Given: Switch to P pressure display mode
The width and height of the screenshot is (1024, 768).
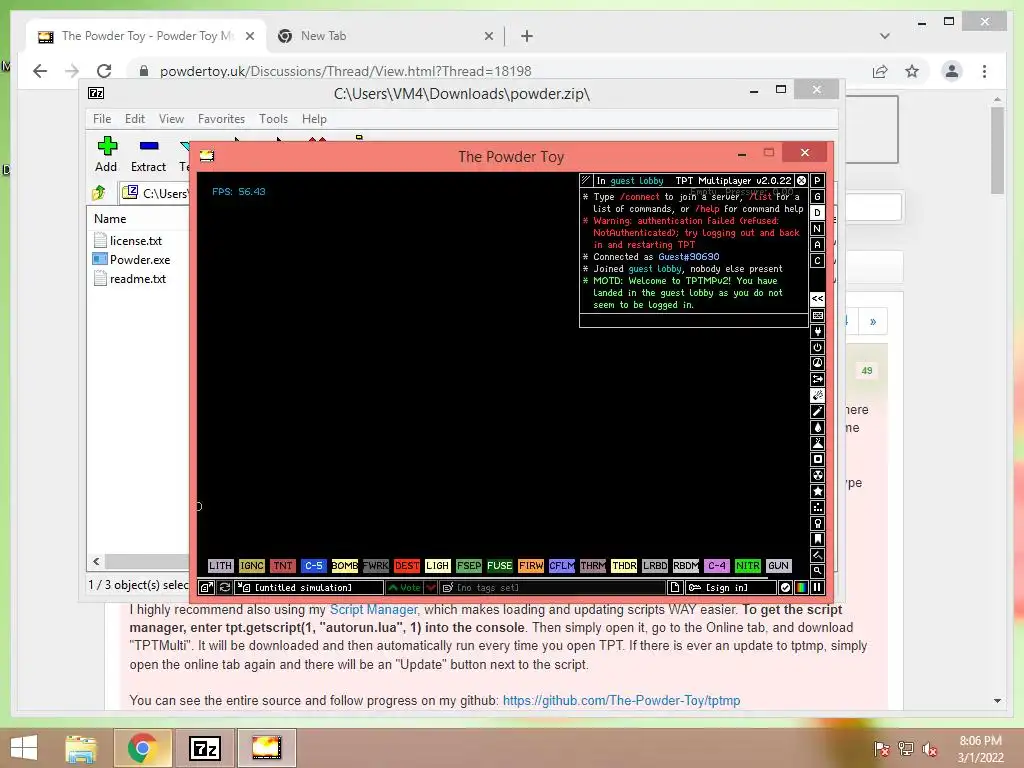Looking at the screenshot, I should point(817,181).
